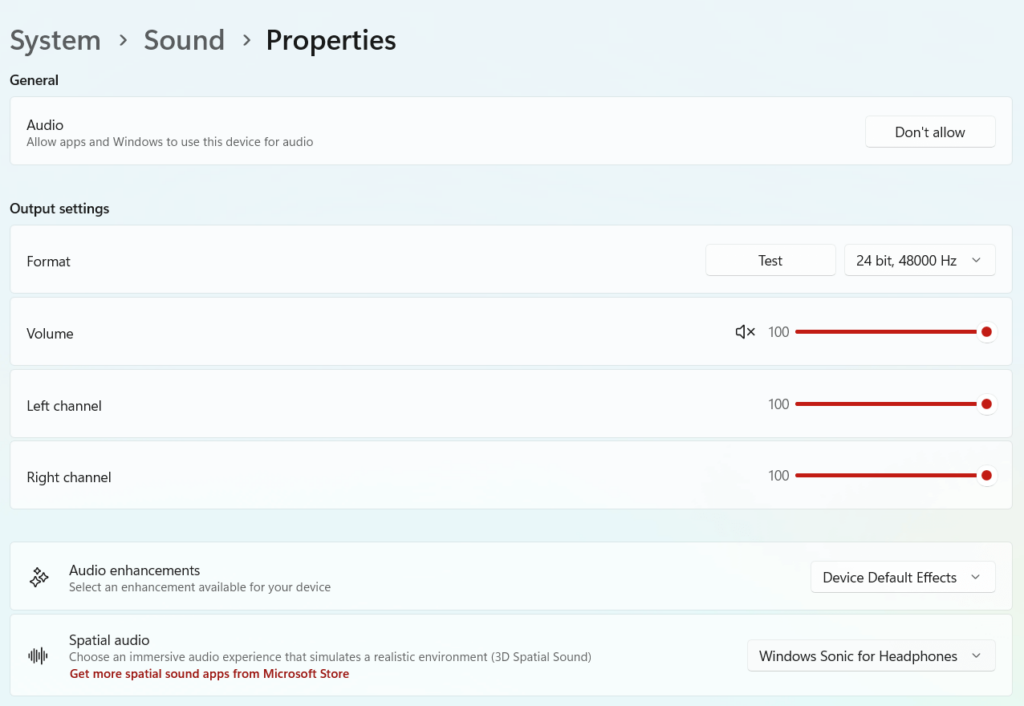
Task: Click the Properties page heading
Action: click(x=331, y=40)
